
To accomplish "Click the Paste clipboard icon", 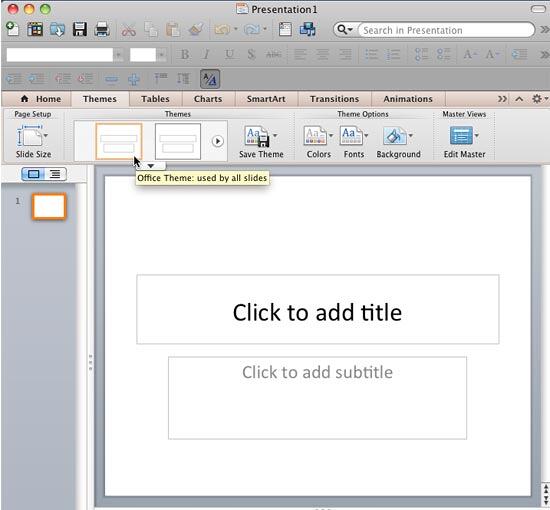I will coord(173,30).
